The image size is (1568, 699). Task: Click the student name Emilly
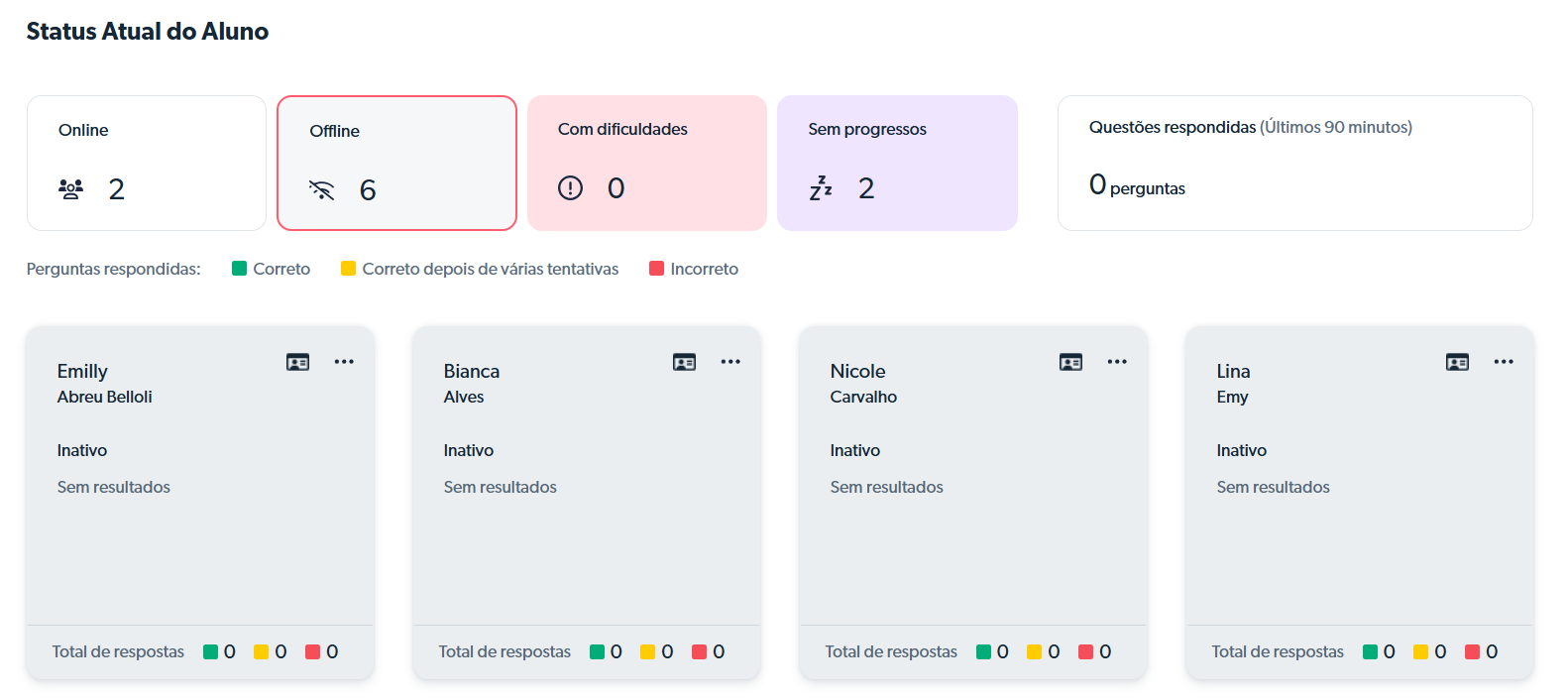pyautogui.click(x=82, y=372)
